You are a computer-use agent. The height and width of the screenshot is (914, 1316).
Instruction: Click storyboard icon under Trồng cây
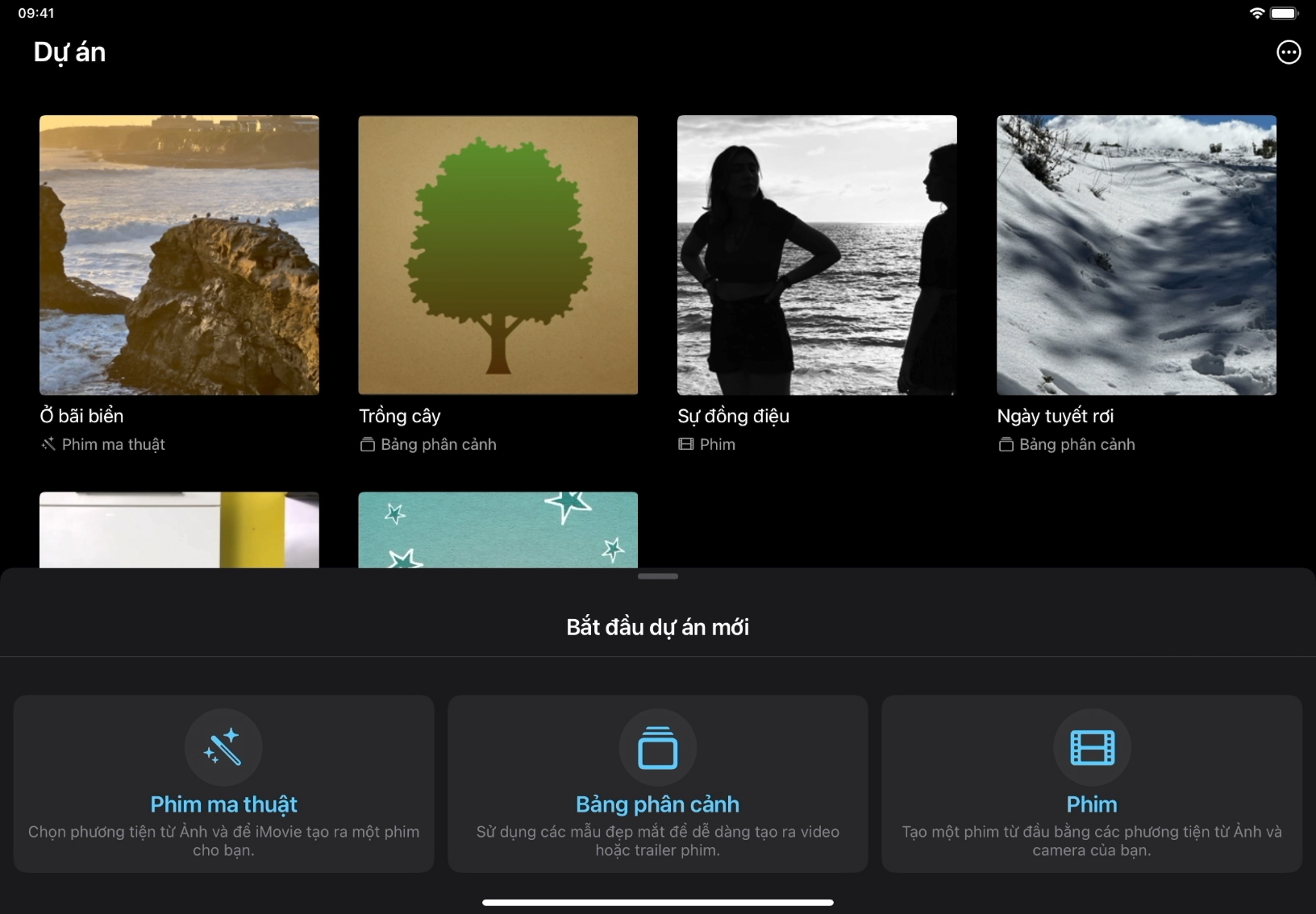(367, 444)
